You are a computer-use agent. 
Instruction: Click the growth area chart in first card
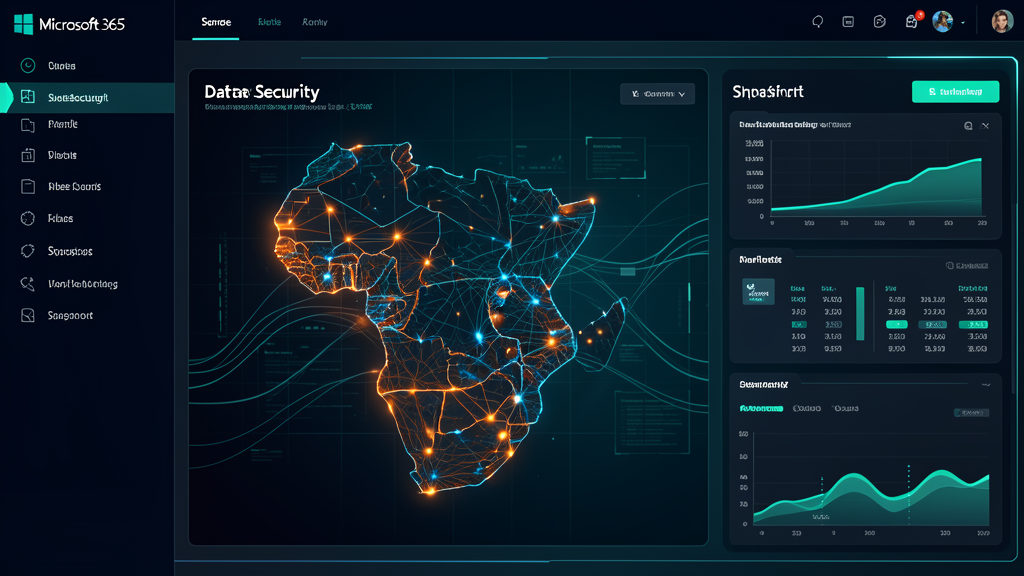tap(876, 186)
